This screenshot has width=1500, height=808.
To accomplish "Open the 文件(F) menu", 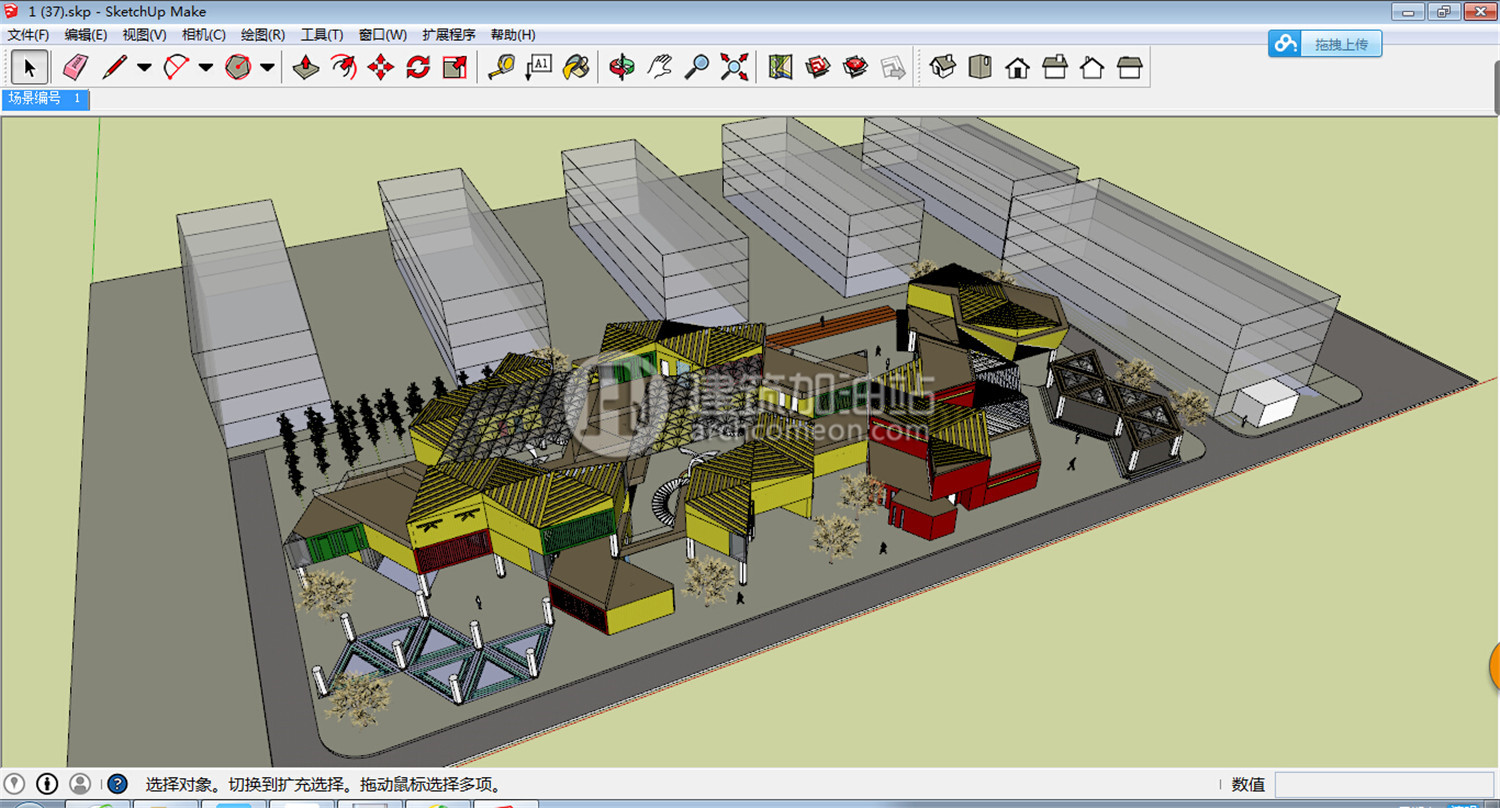I will 28,34.
